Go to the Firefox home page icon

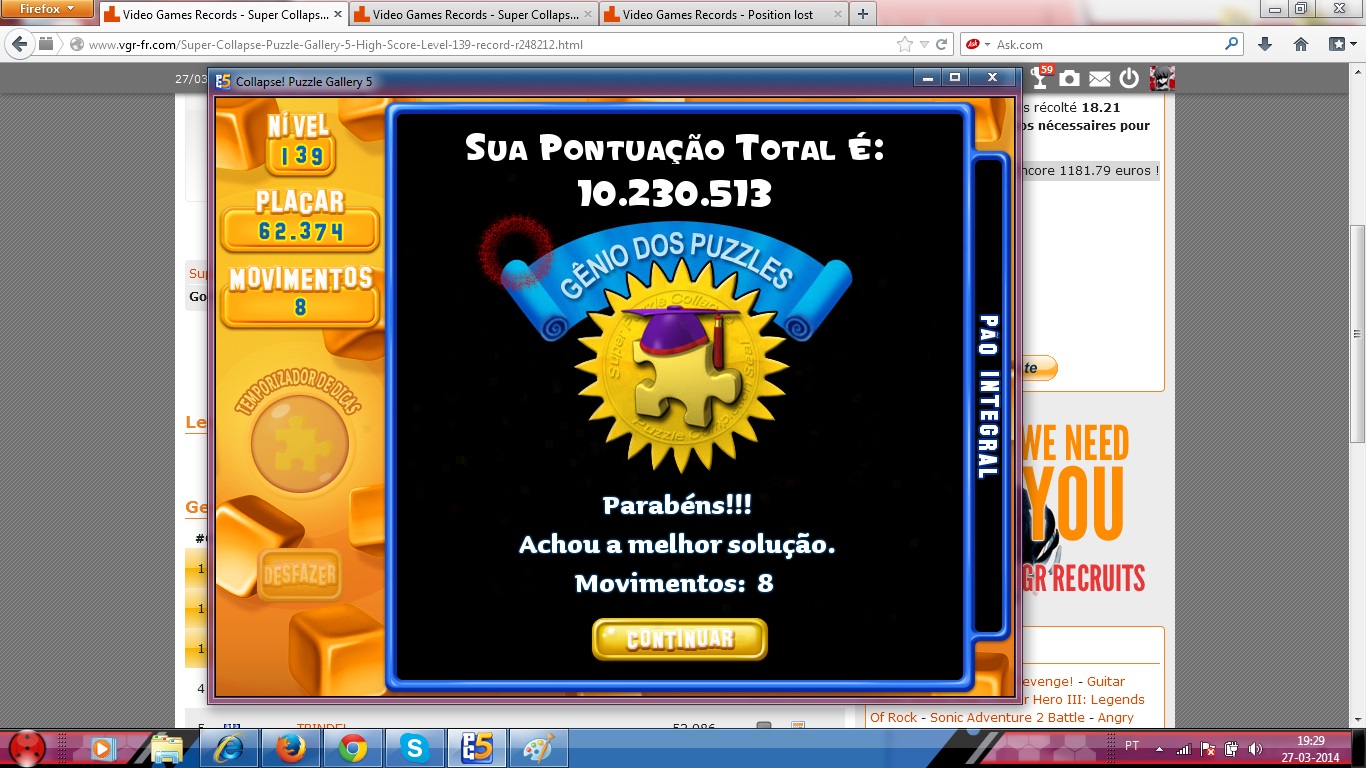pos(1301,44)
